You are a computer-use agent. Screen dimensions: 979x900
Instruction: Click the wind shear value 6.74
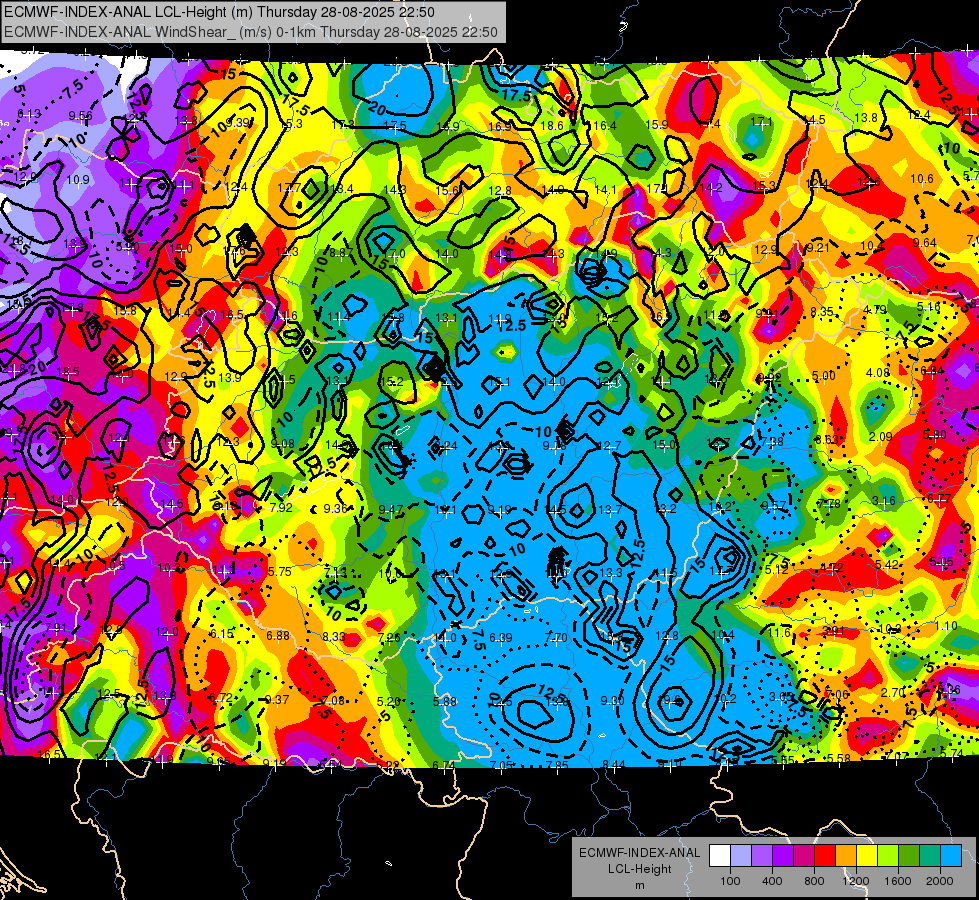pyautogui.click(x=444, y=766)
